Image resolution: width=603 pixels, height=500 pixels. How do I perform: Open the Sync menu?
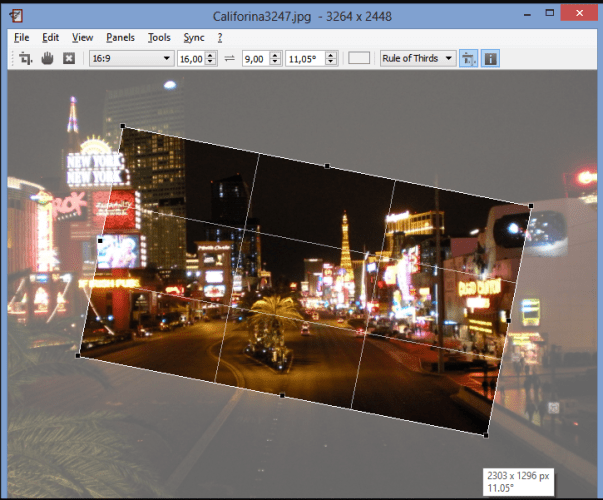(193, 37)
